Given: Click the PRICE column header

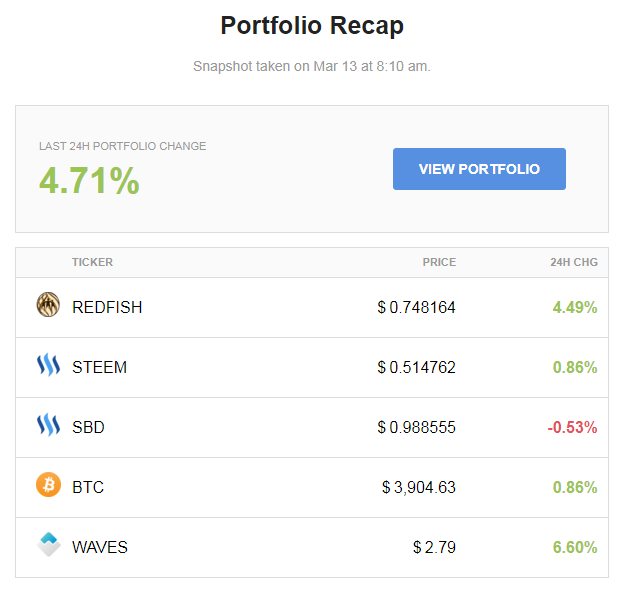Looking at the screenshot, I should pyautogui.click(x=439, y=262).
